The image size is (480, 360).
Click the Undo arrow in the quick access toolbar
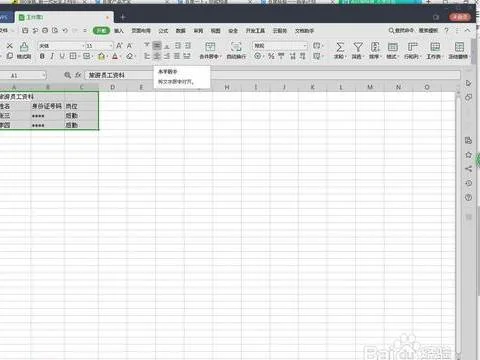(65, 30)
